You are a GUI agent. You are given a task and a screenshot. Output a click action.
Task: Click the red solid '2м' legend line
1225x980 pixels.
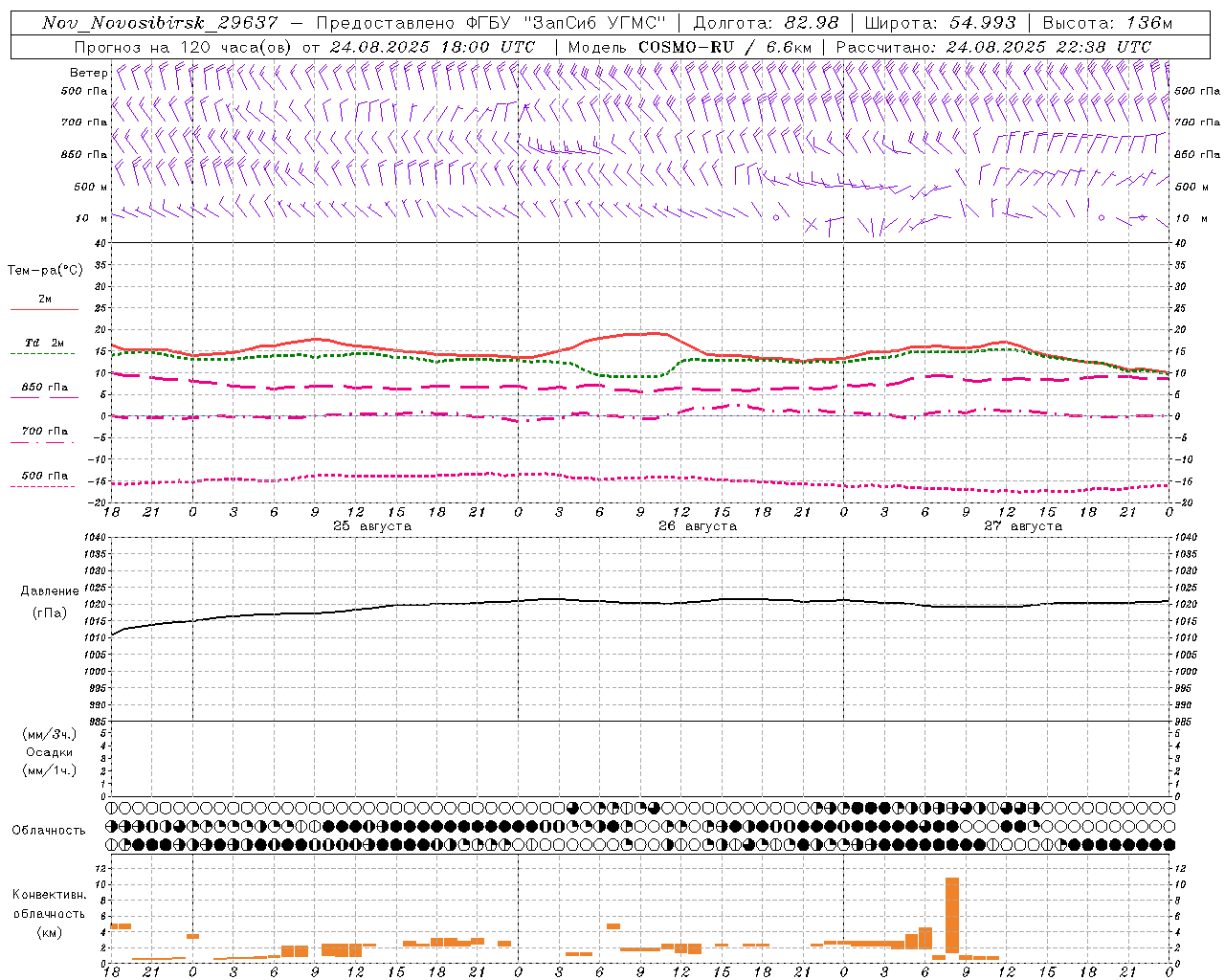[44, 309]
